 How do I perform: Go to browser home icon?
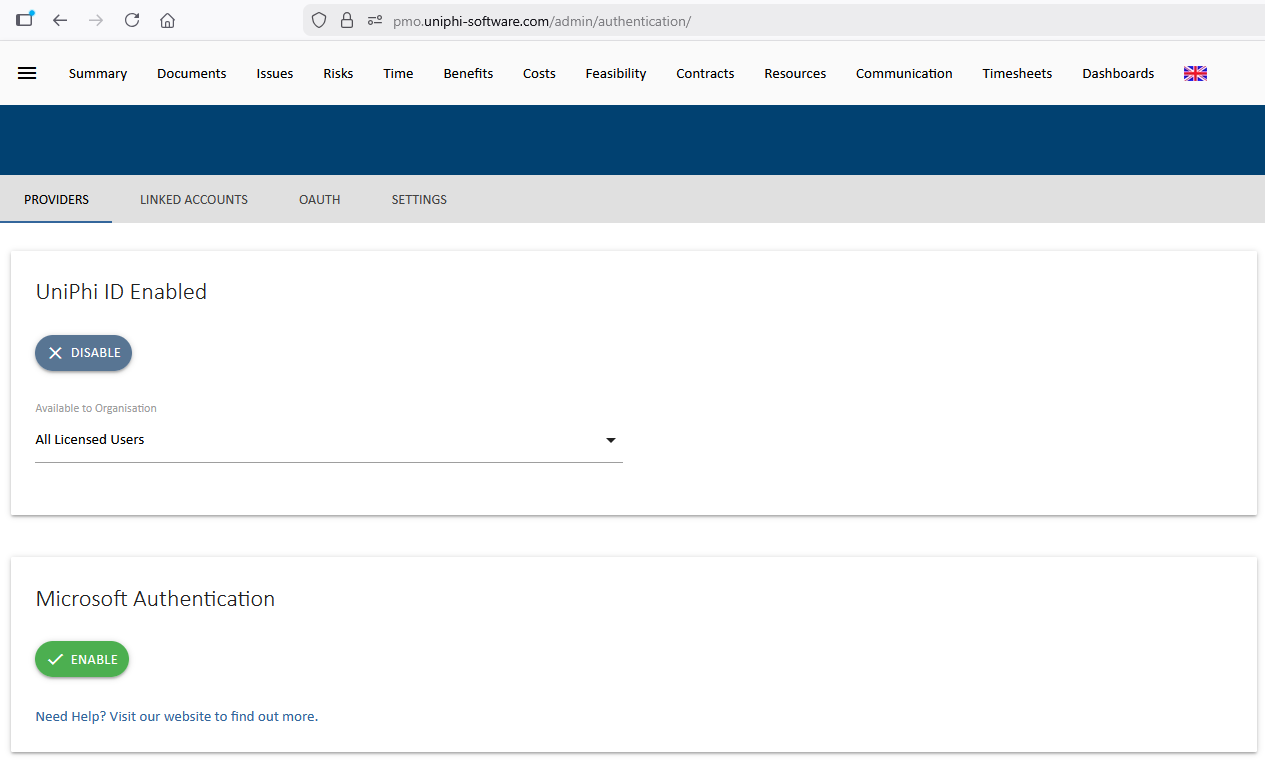[168, 20]
